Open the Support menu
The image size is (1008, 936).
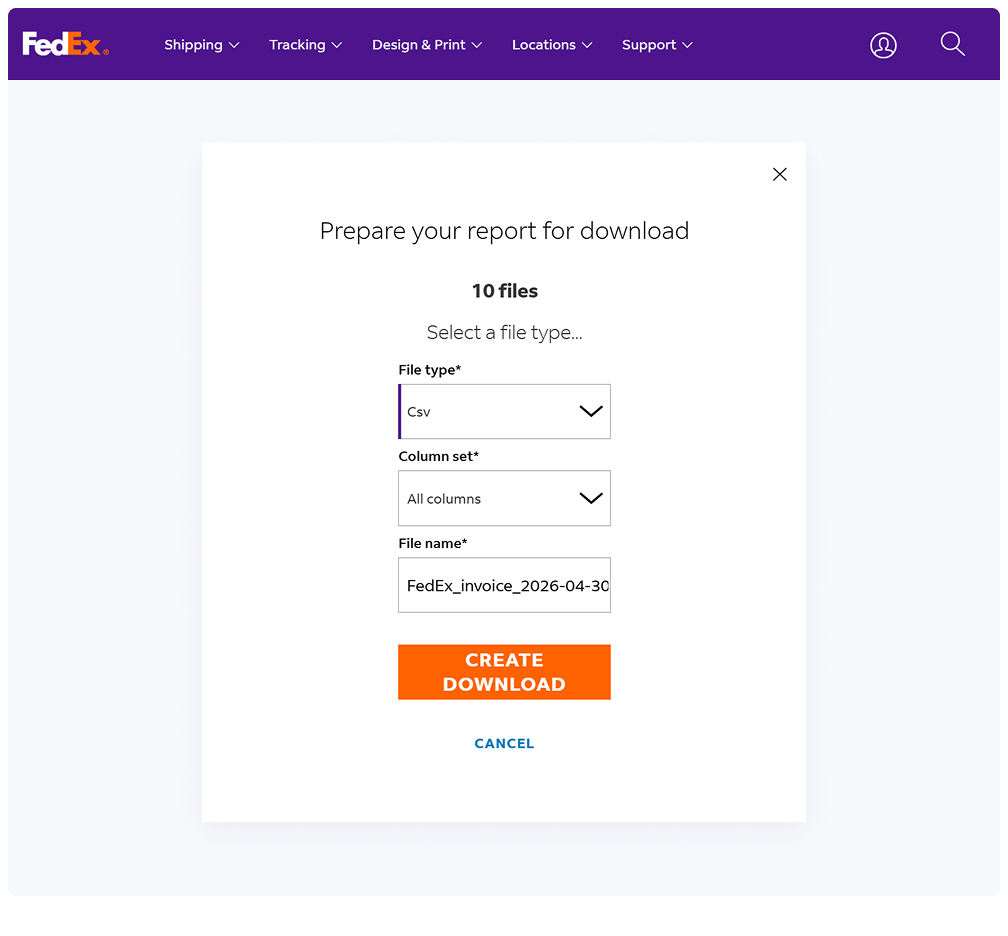[657, 45]
